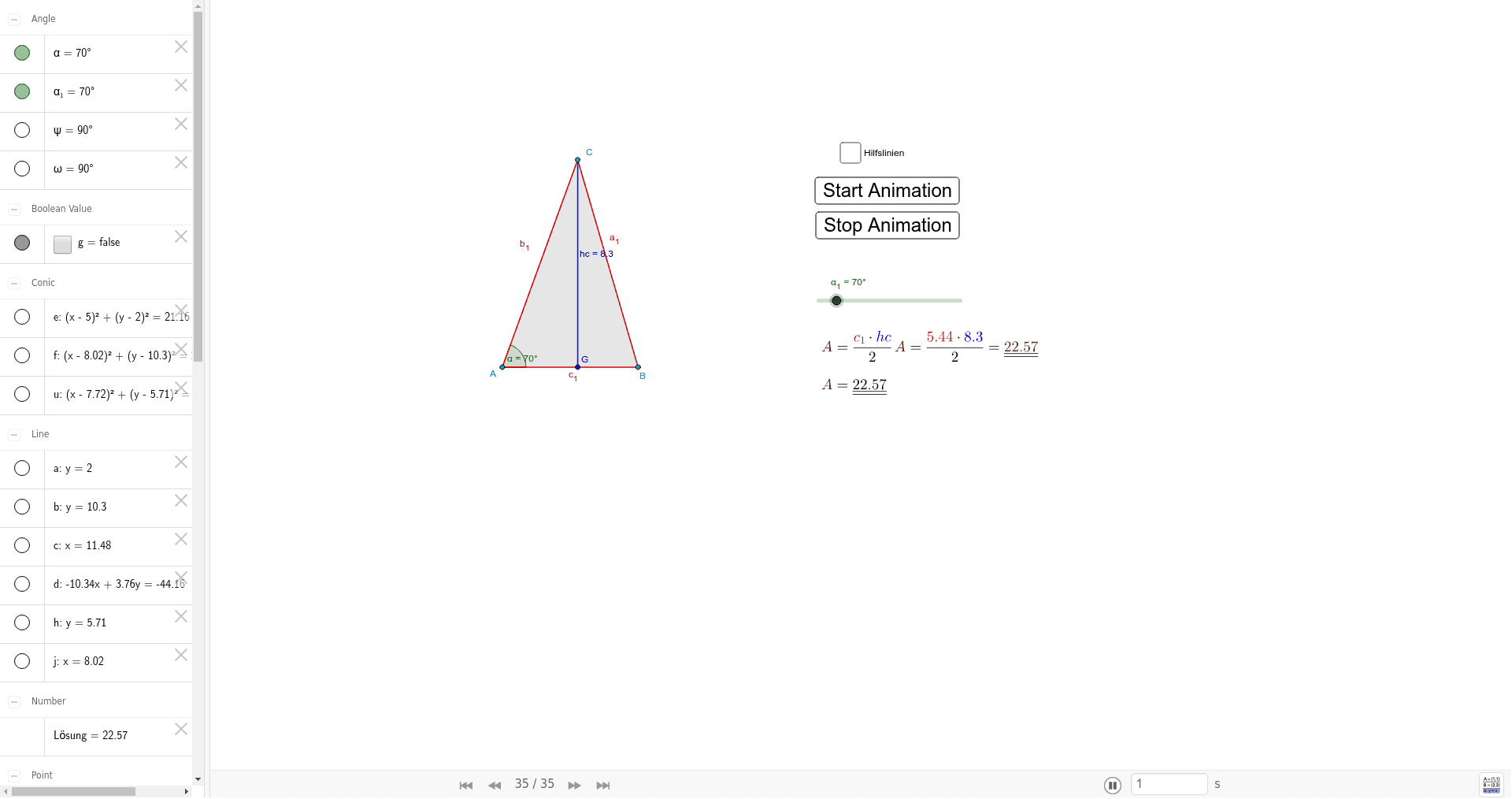Click the Start Animation button
Viewport: 1512px width, 799px height.
tap(887, 191)
